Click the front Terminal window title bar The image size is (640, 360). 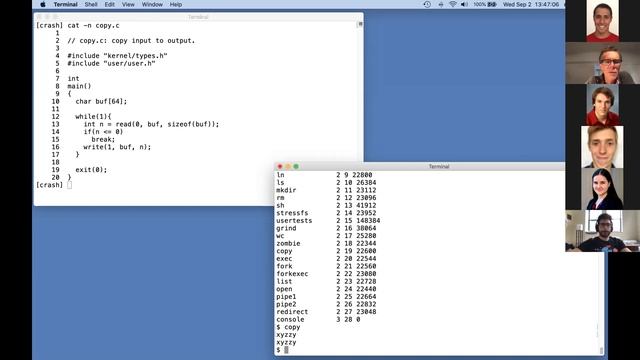(439, 167)
